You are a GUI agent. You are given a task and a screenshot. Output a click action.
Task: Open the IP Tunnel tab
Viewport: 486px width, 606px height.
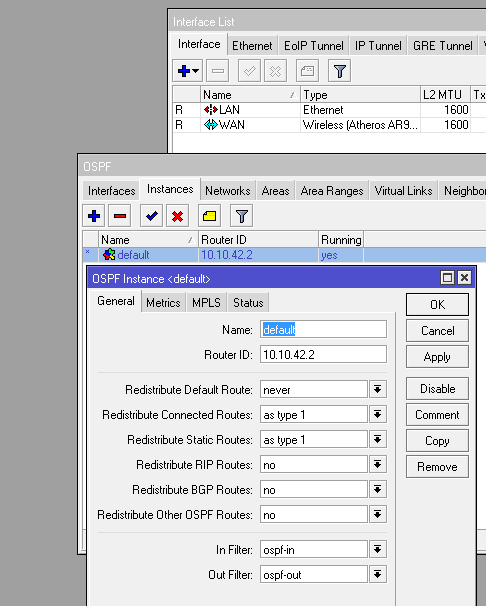378,46
